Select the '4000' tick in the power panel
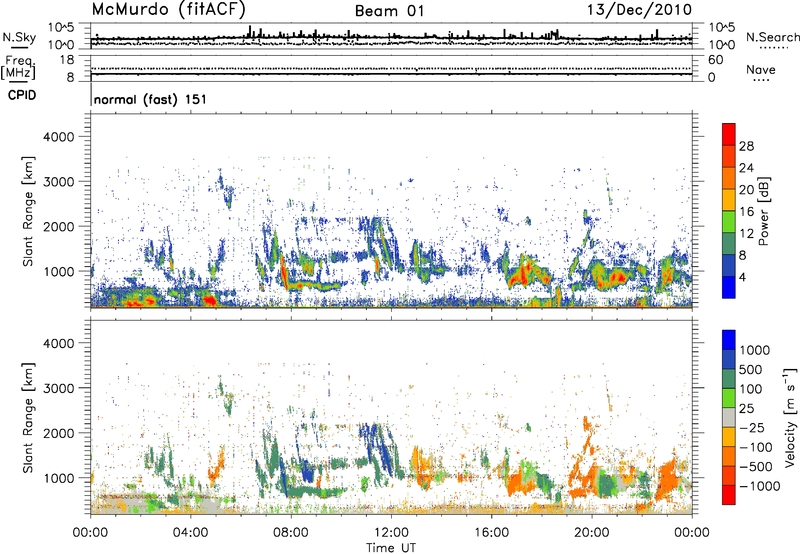The image size is (800, 554). [x=58, y=137]
